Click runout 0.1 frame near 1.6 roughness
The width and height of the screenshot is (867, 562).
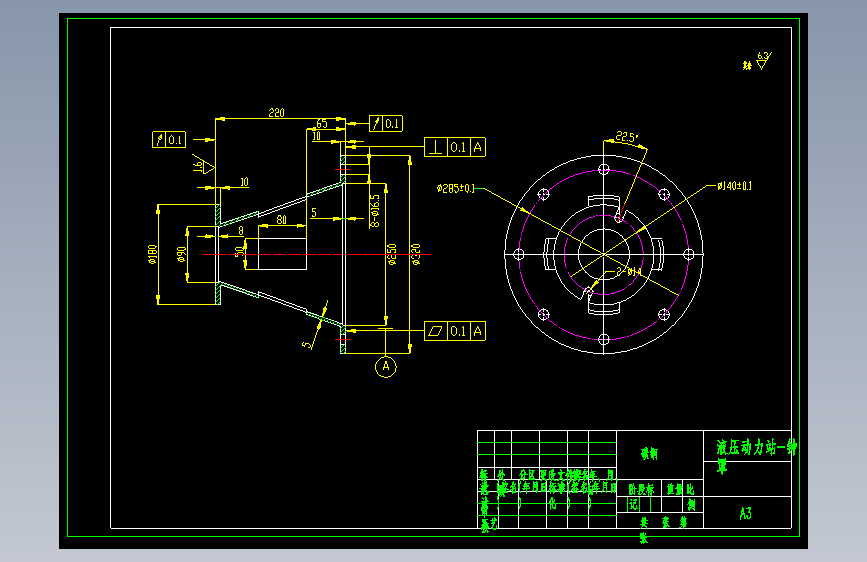[x=169, y=139]
